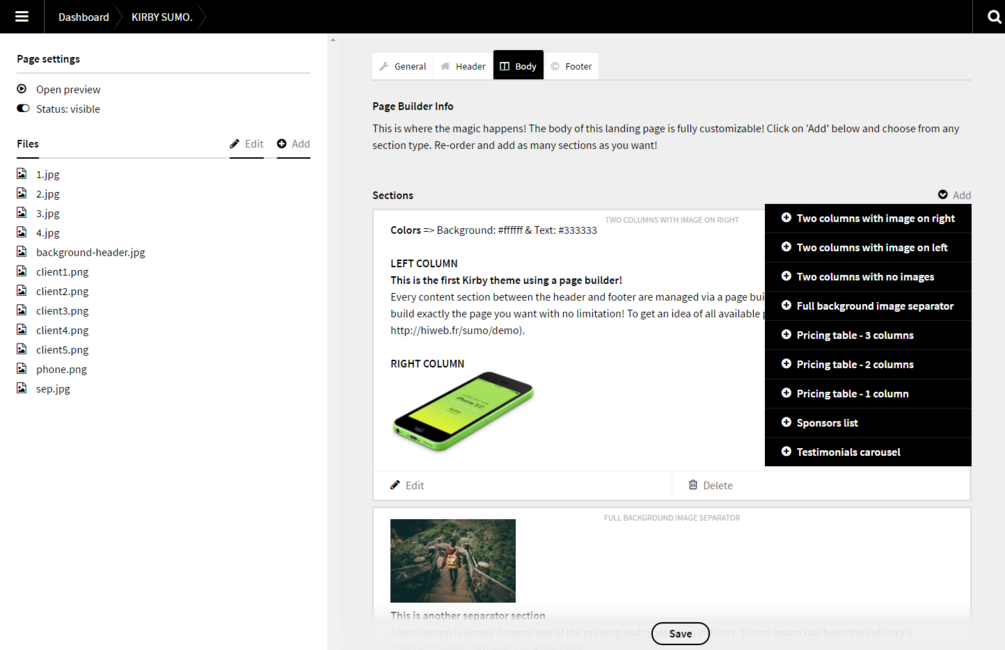The height and width of the screenshot is (650, 1005).
Task: Collapse the Sections Add dropdown
Action: (954, 195)
